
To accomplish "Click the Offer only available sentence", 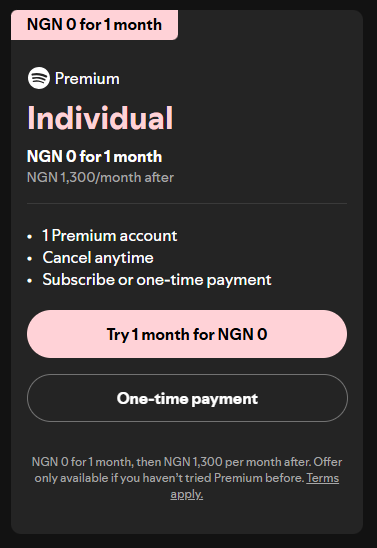I will click(187, 470).
